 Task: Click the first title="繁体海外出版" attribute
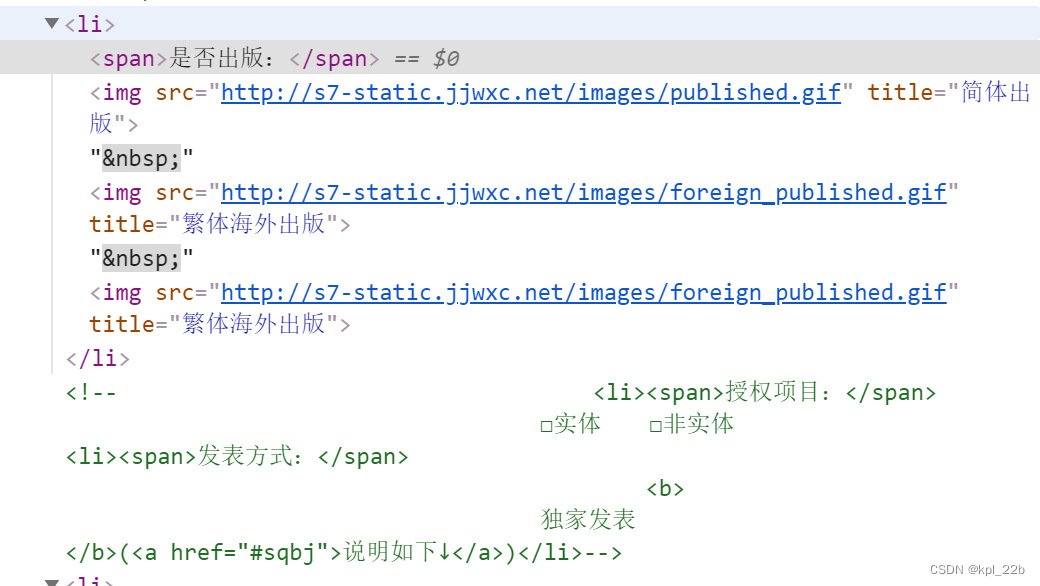coord(214,225)
